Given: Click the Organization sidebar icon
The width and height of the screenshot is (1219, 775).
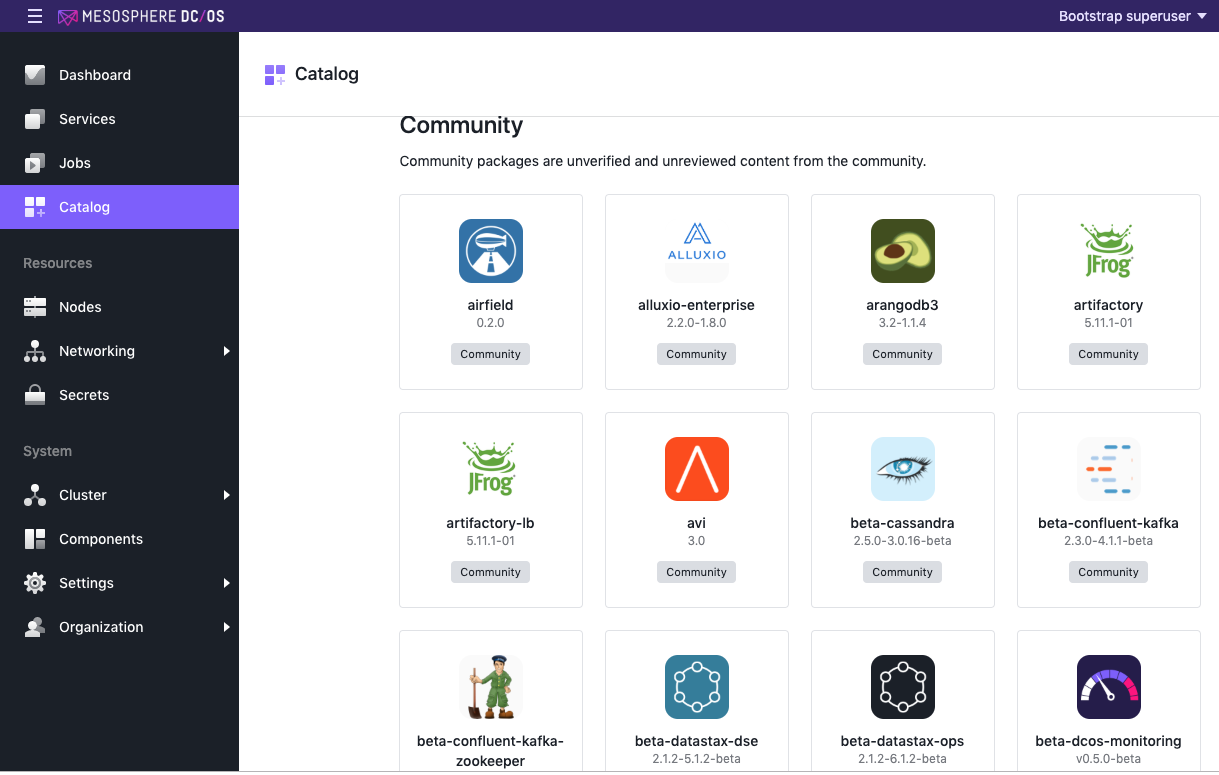Looking at the screenshot, I should point(35,627).
